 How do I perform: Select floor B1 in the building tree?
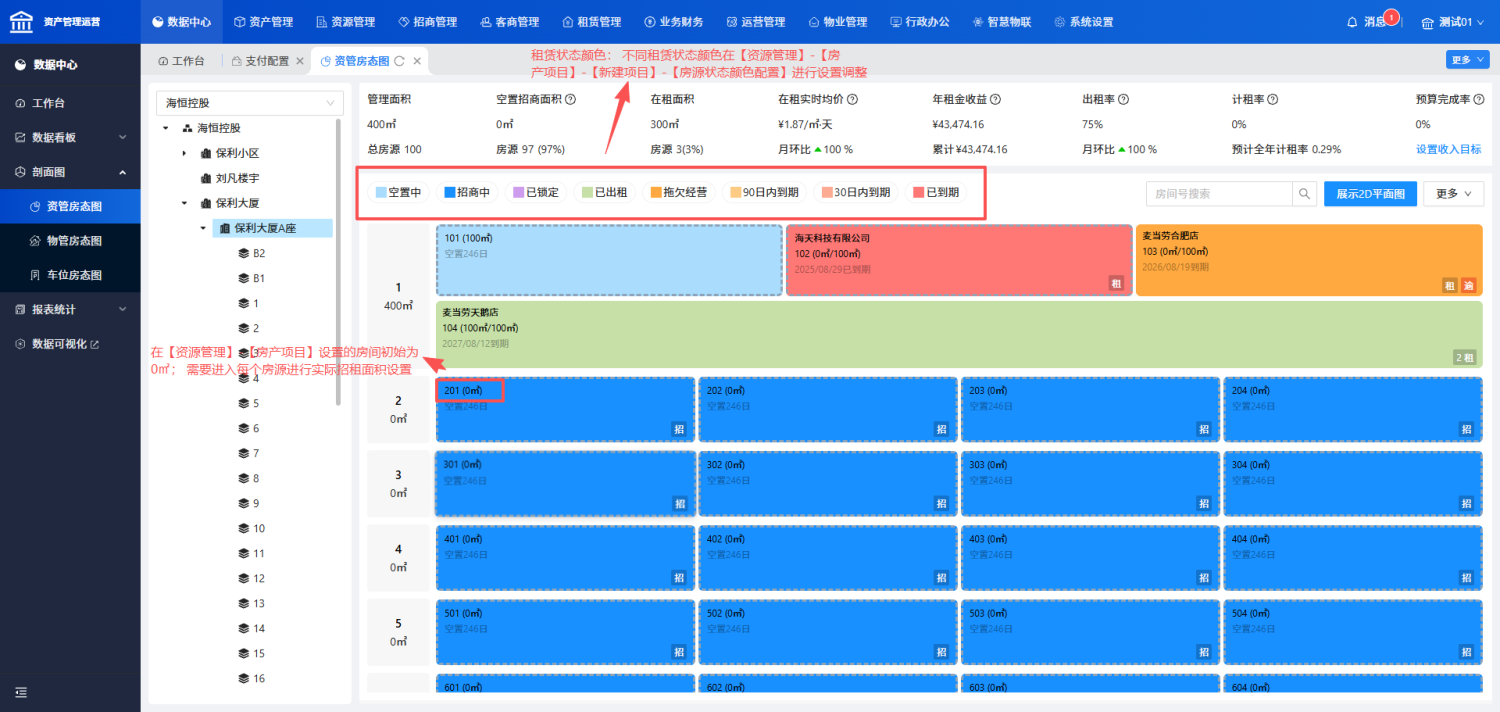259,278
